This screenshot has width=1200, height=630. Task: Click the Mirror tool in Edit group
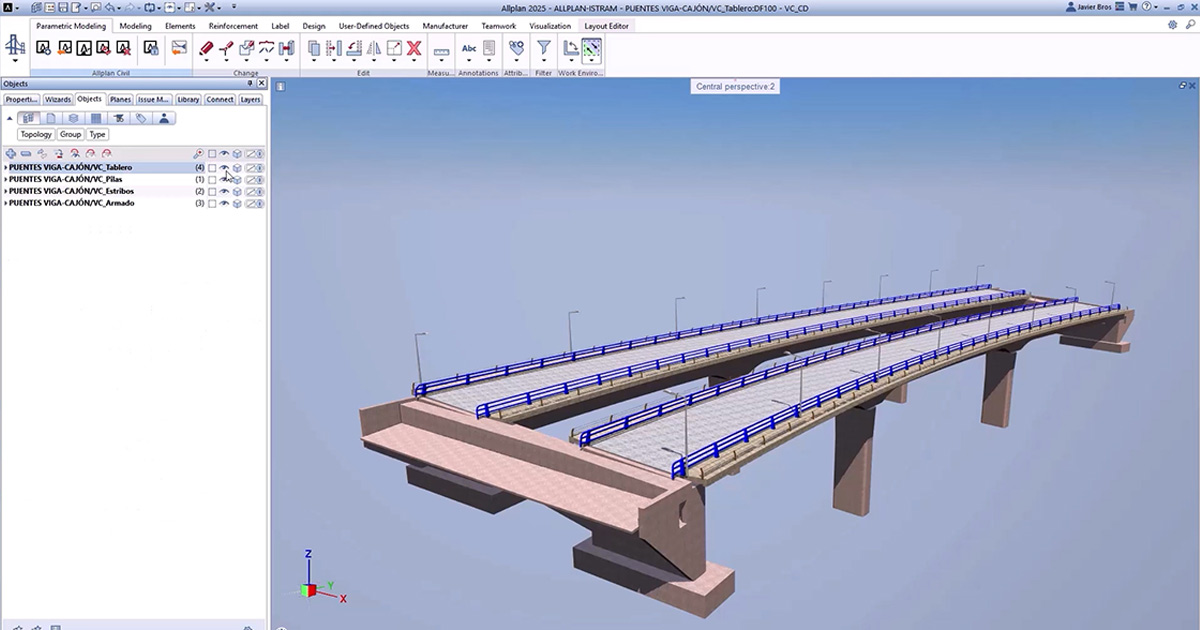point(374,48)
